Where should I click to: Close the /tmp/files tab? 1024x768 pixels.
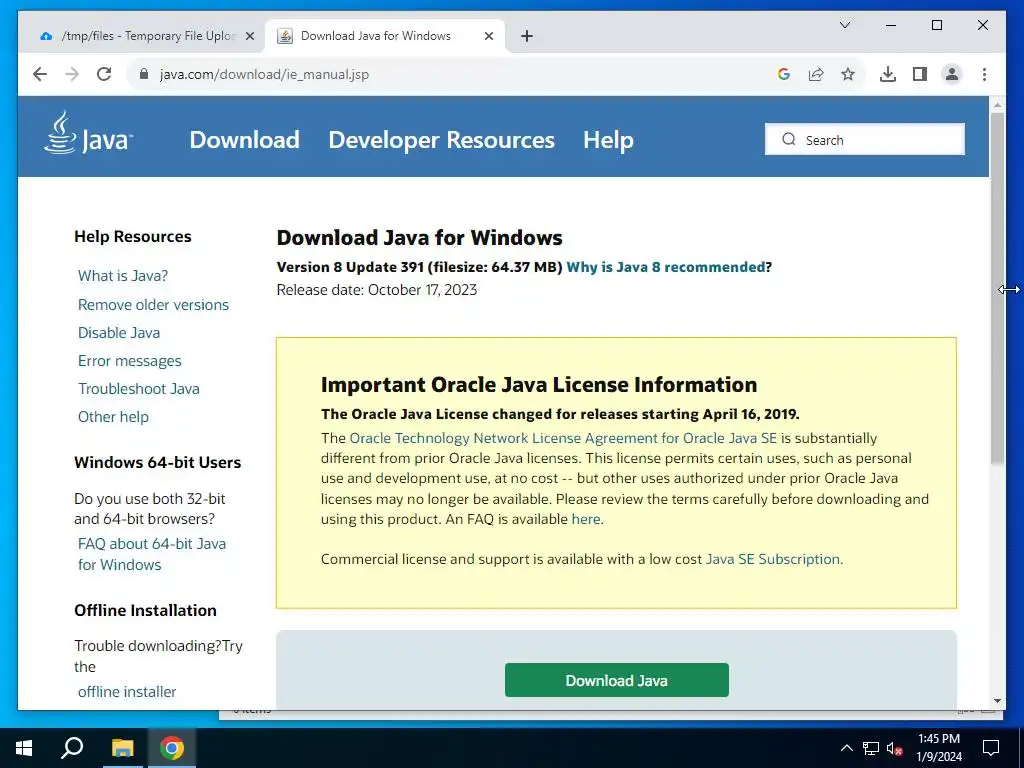tap(249, 36)
